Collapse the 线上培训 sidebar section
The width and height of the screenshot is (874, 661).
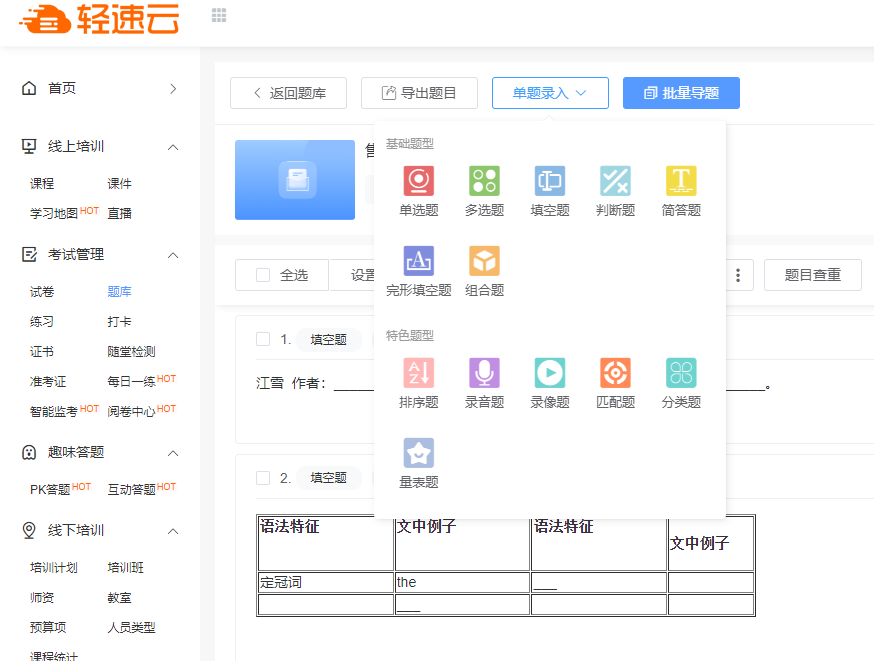[x=173, y=147]
